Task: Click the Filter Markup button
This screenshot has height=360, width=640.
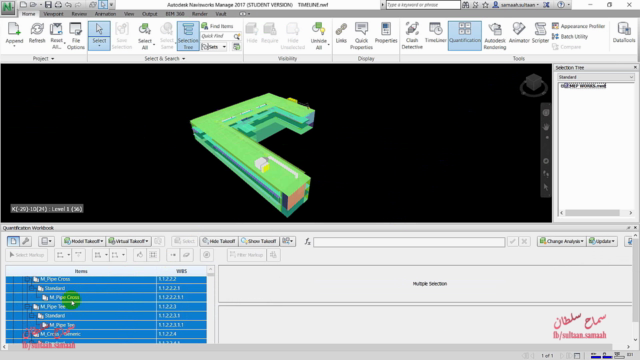Action: point(247,255)
